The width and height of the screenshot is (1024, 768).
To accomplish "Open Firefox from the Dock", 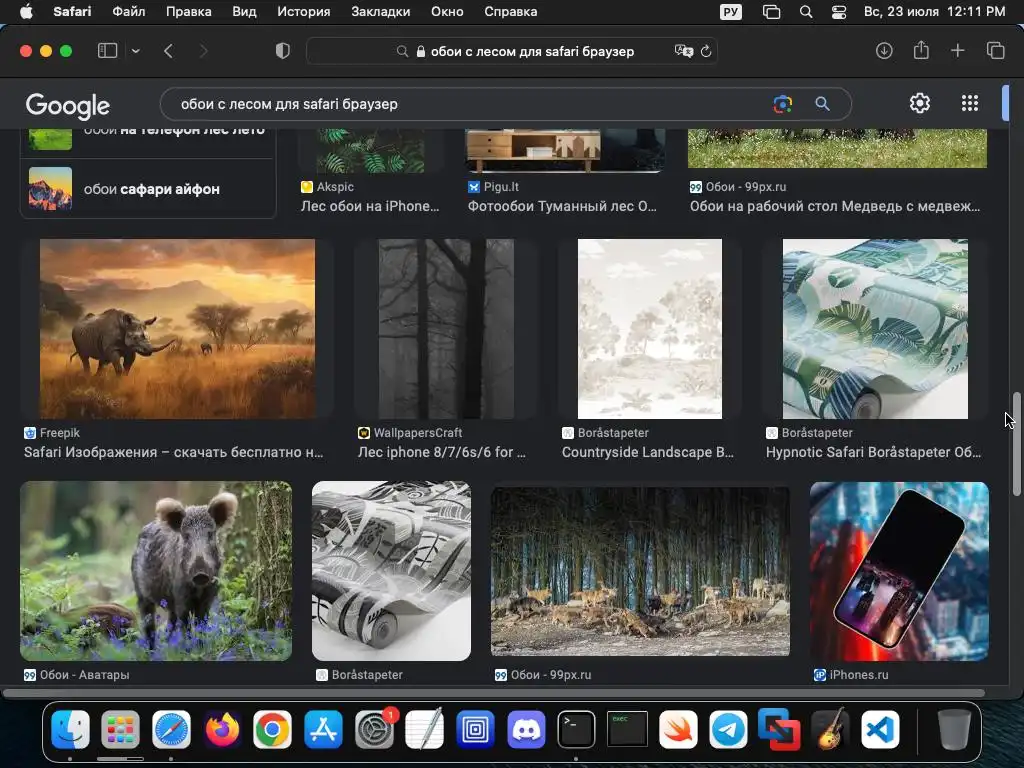I will [x=222, y=729].
